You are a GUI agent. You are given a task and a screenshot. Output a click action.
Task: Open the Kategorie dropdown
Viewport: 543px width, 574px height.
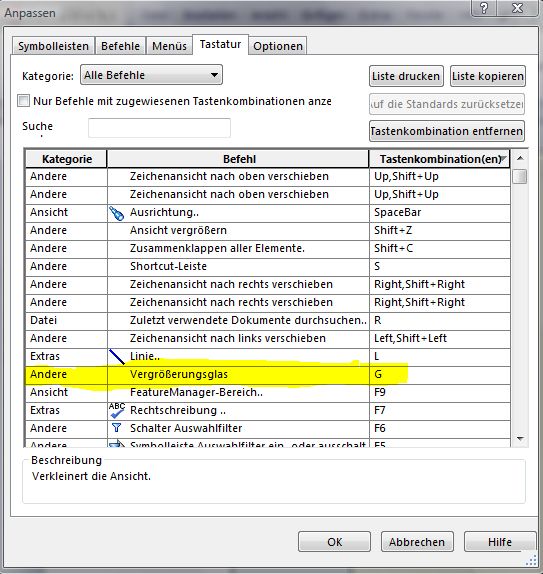click(151, 75)
